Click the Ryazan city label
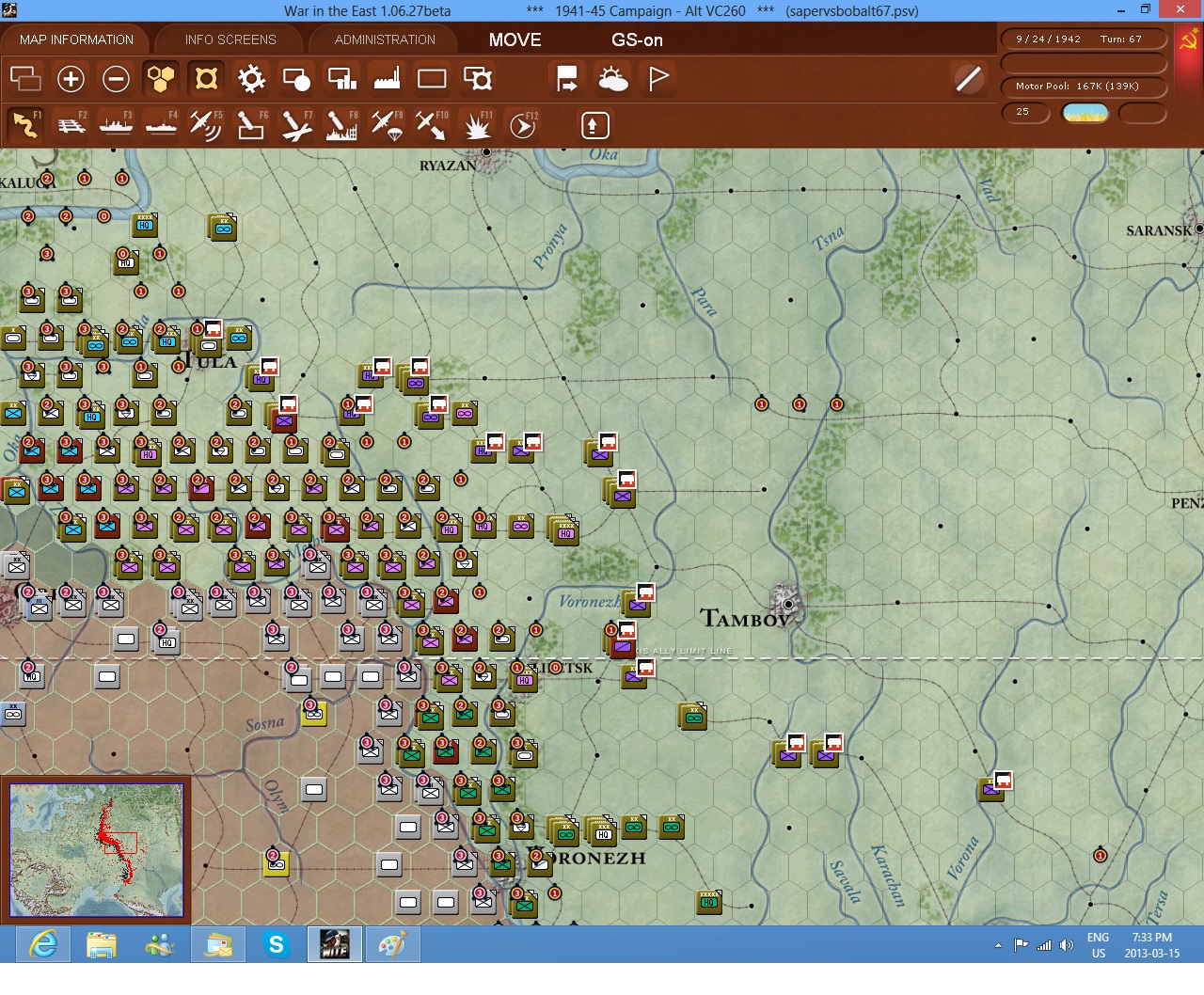The image size is (1204, 995). [448, 166]
